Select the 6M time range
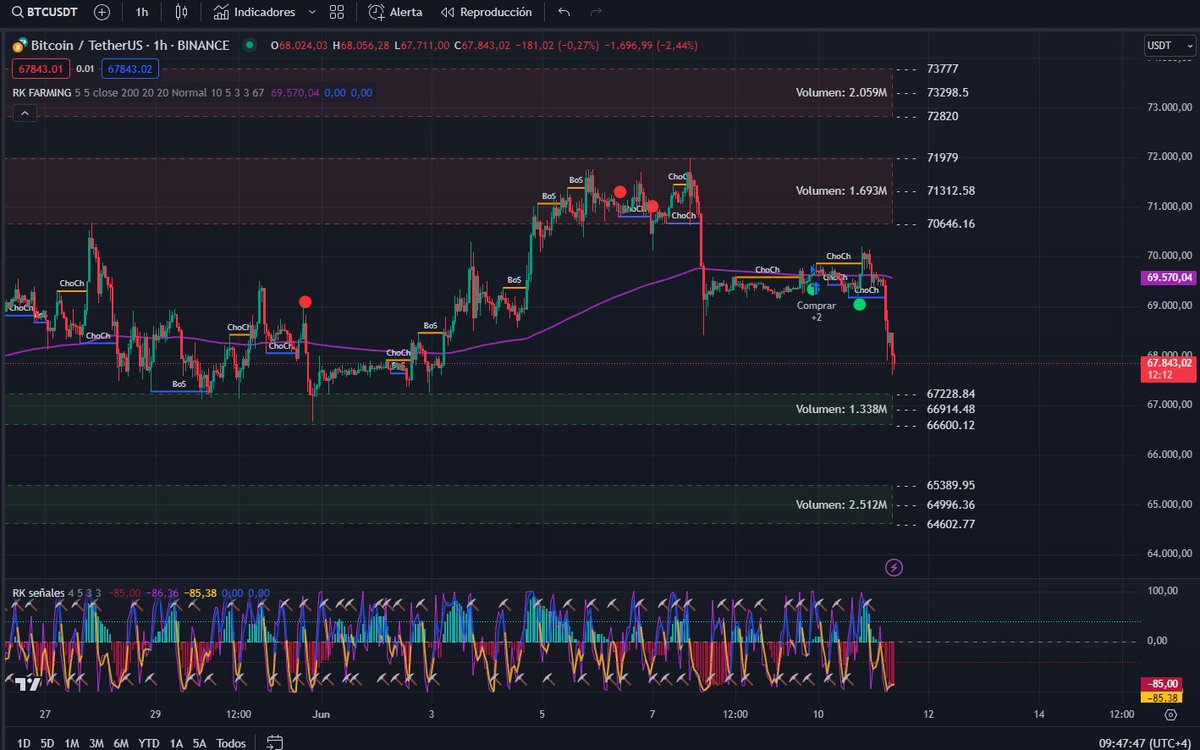 pos(121,743)
